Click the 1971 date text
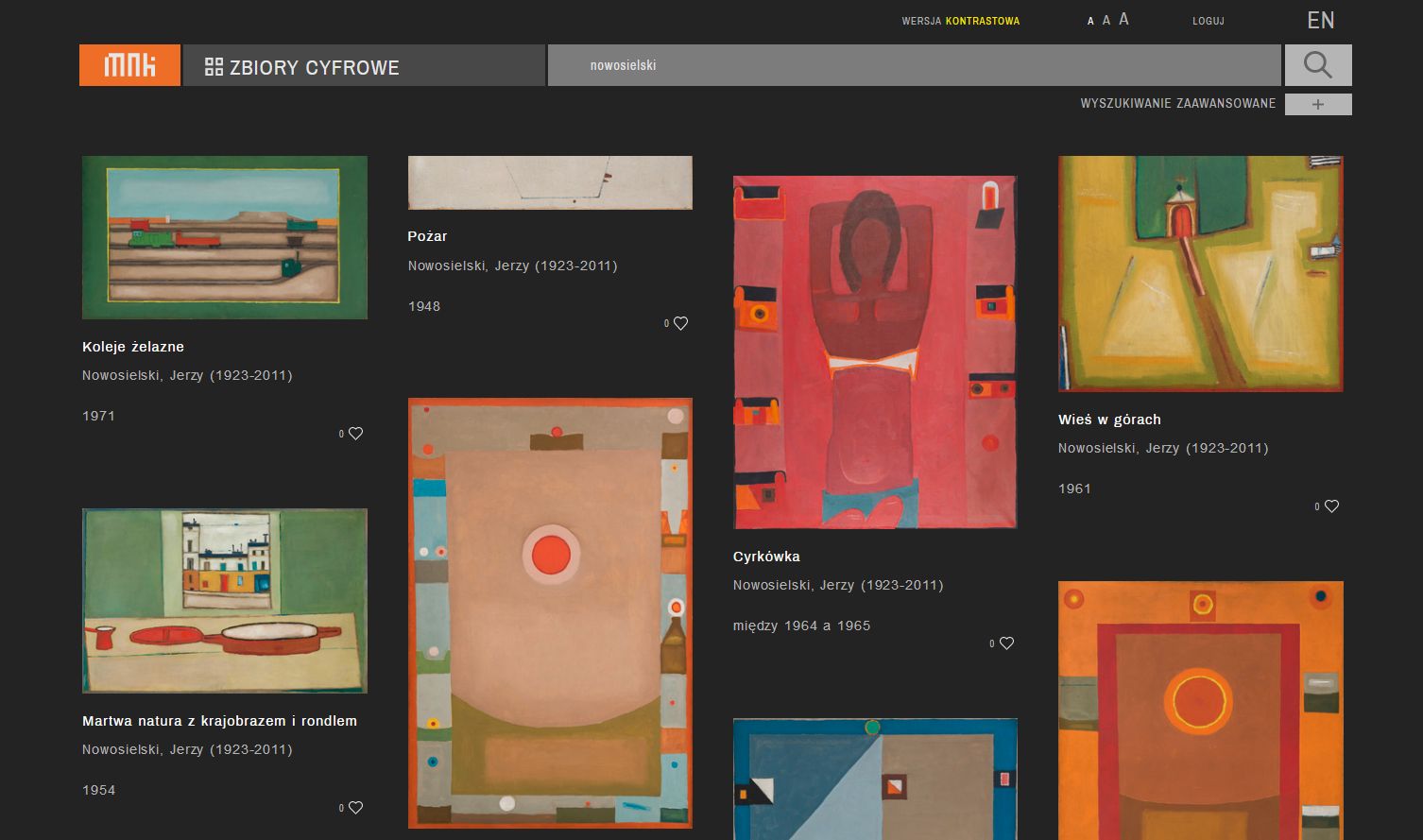This screenshot has width=1423, height=840. point(99,416)
